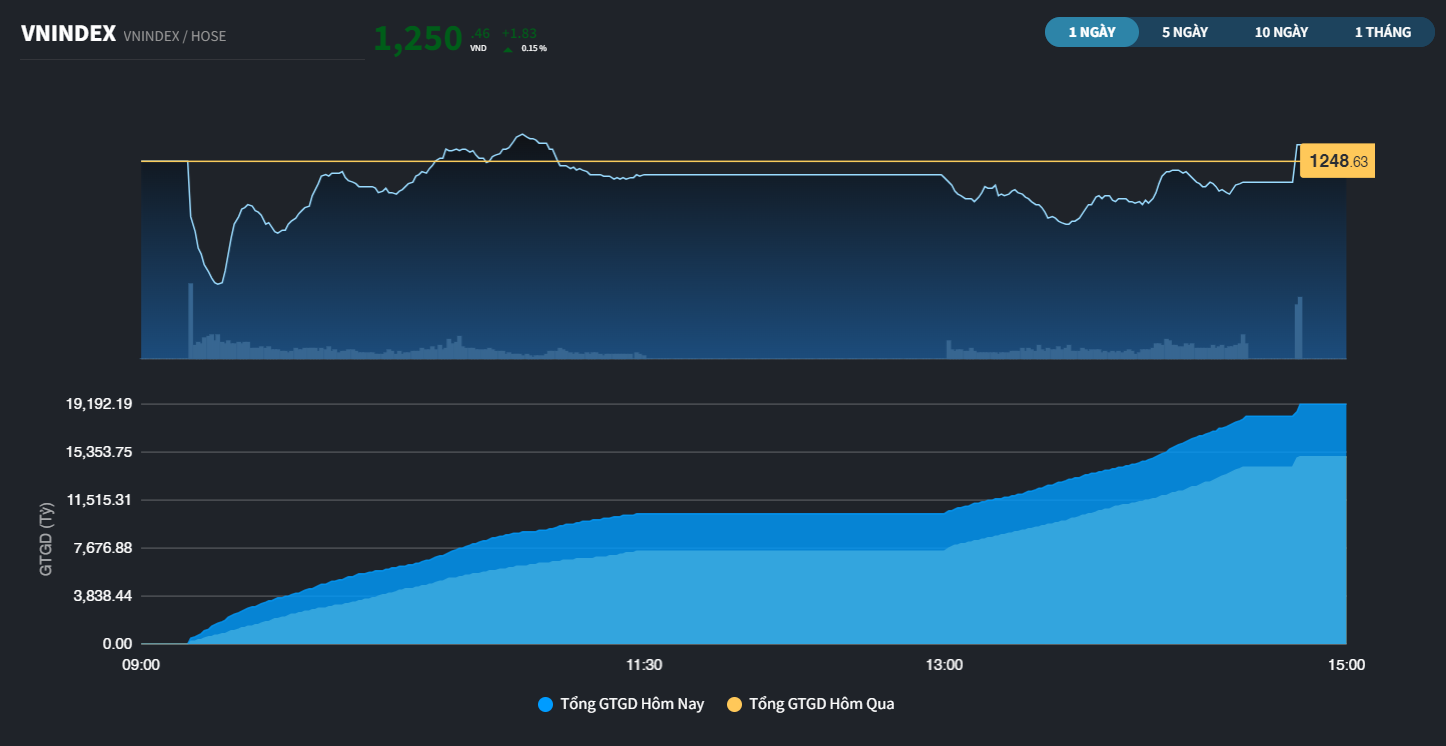
Task: Click the VNINDEX / HOSE exchange subtitle
Action: (175, 36)
